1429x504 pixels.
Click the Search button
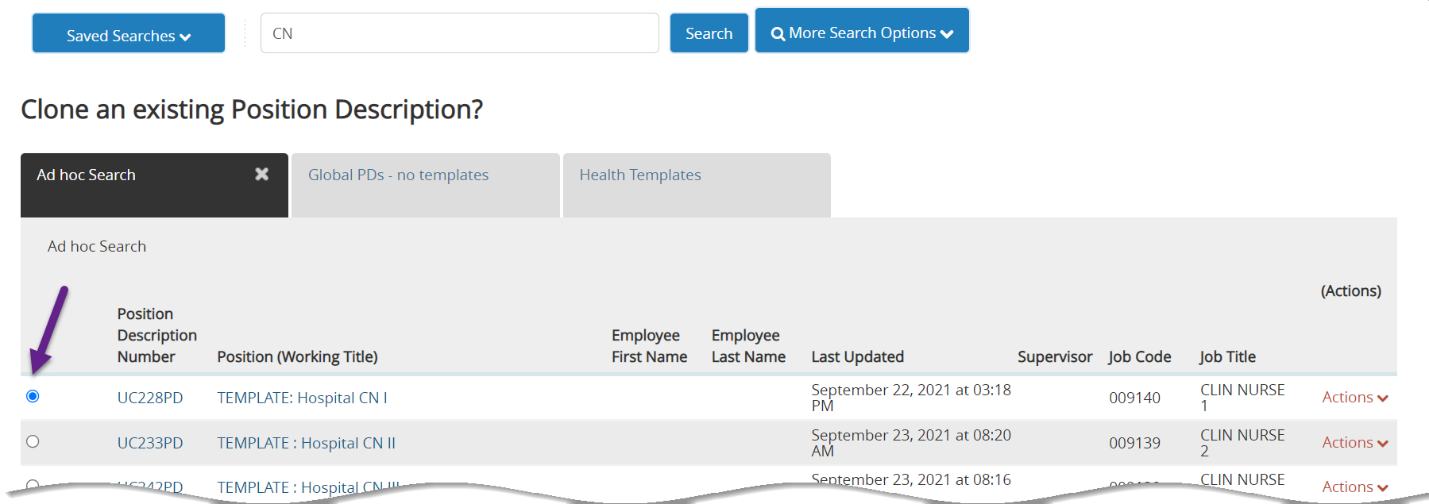pyautogui.click(x=708, y=33)
